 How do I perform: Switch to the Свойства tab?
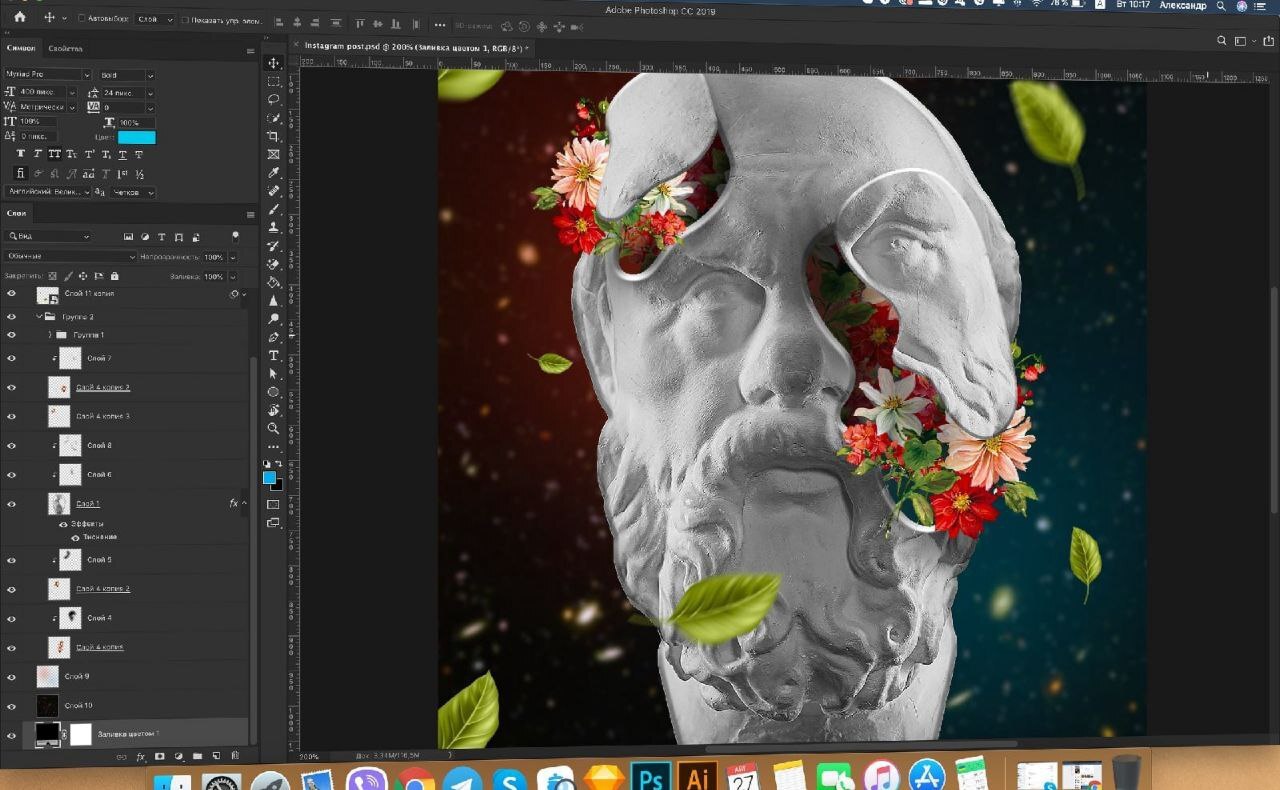[x=65, y=48]
